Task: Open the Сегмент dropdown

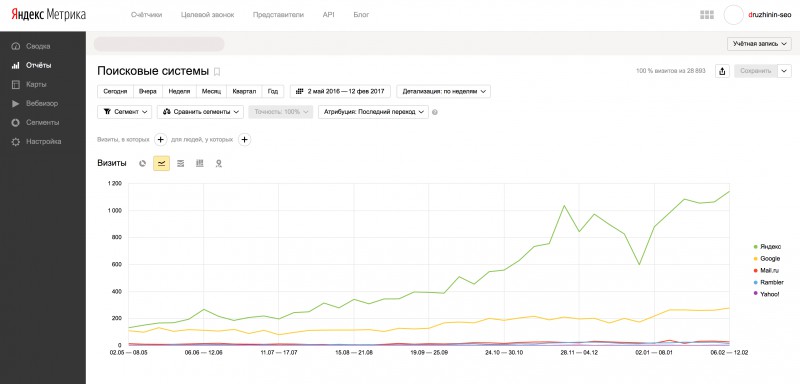Action: [x=124, y=112]
